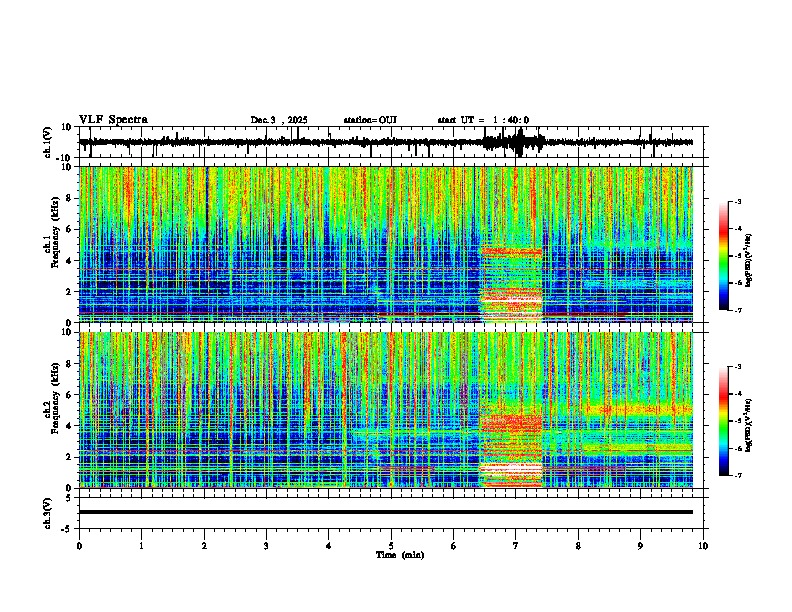Click the "VLF Spectra" plot title

click(x=113, y=120)
